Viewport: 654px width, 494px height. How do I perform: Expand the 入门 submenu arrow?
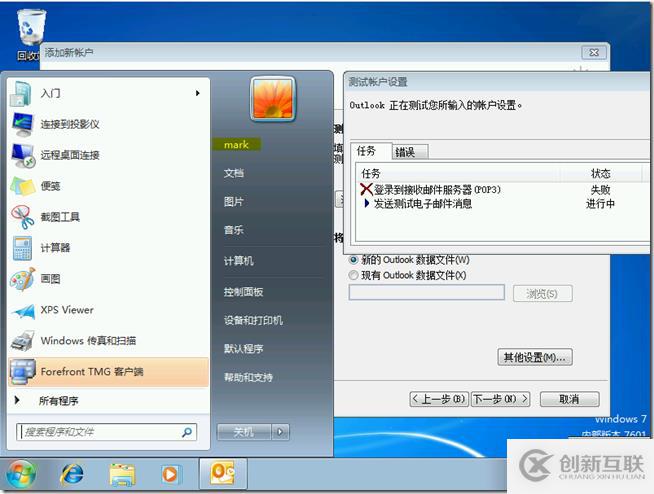pos(198,93)
